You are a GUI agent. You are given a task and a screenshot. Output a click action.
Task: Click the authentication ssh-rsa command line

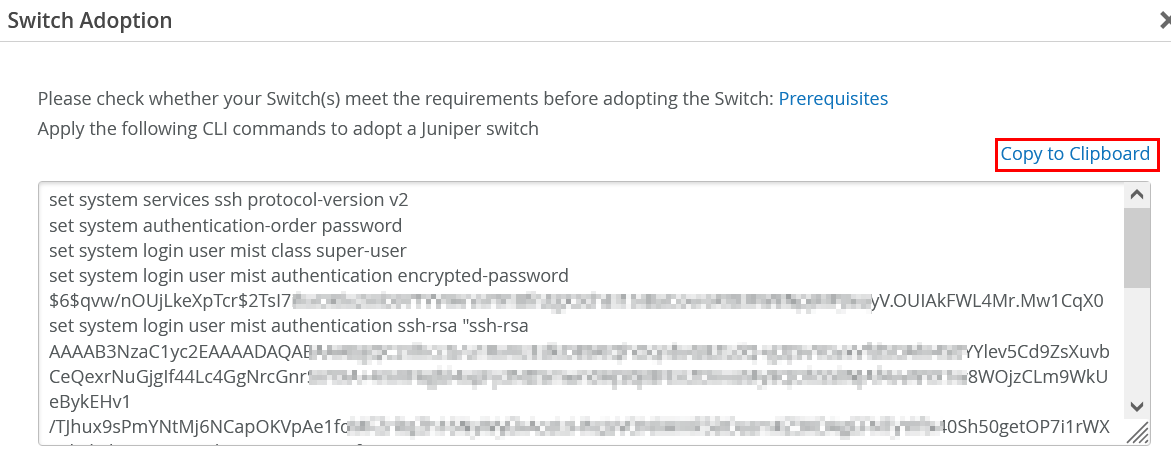(288, 326)
